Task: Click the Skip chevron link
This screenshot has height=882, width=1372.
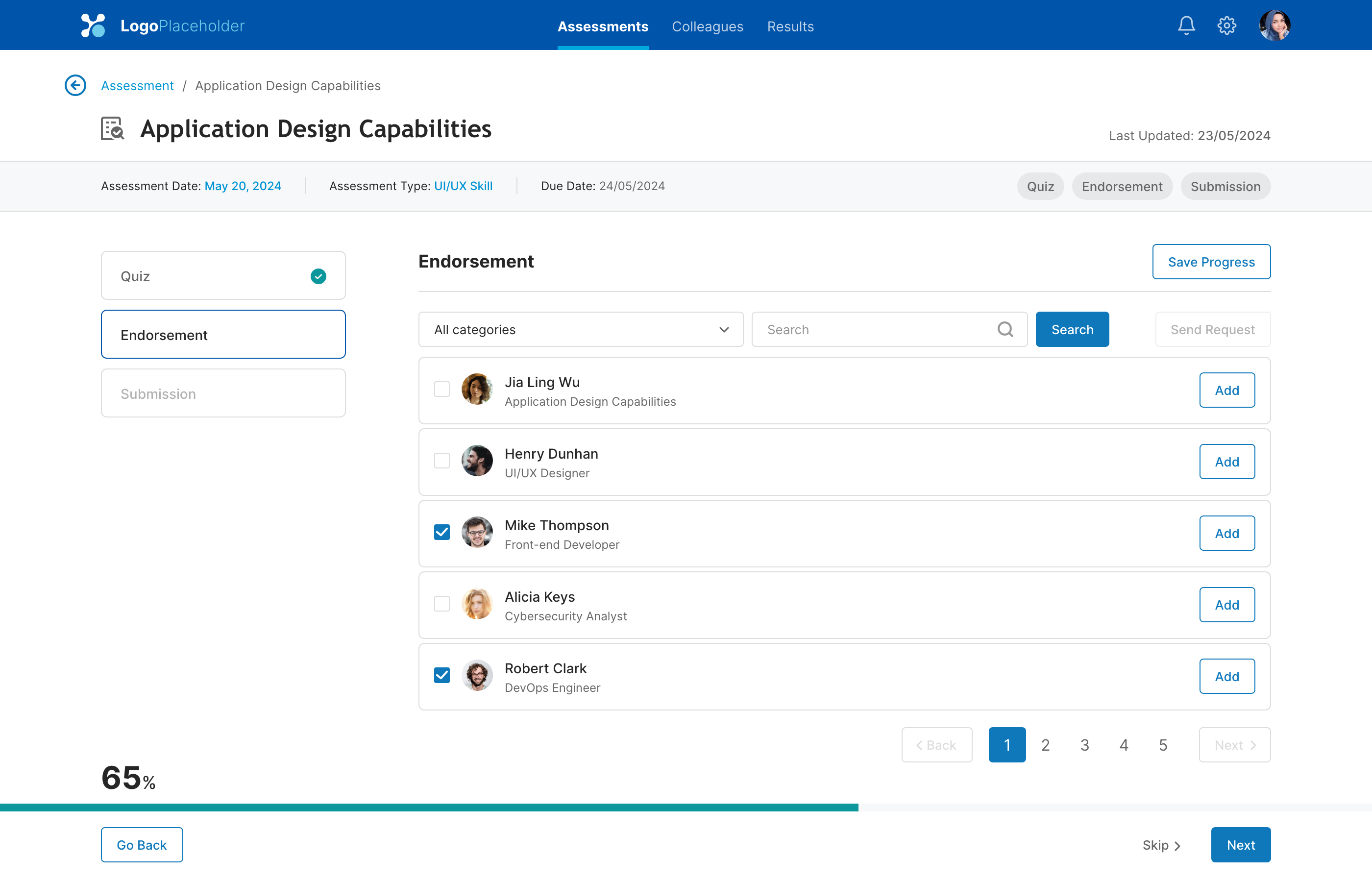Action: (1161, 845)
